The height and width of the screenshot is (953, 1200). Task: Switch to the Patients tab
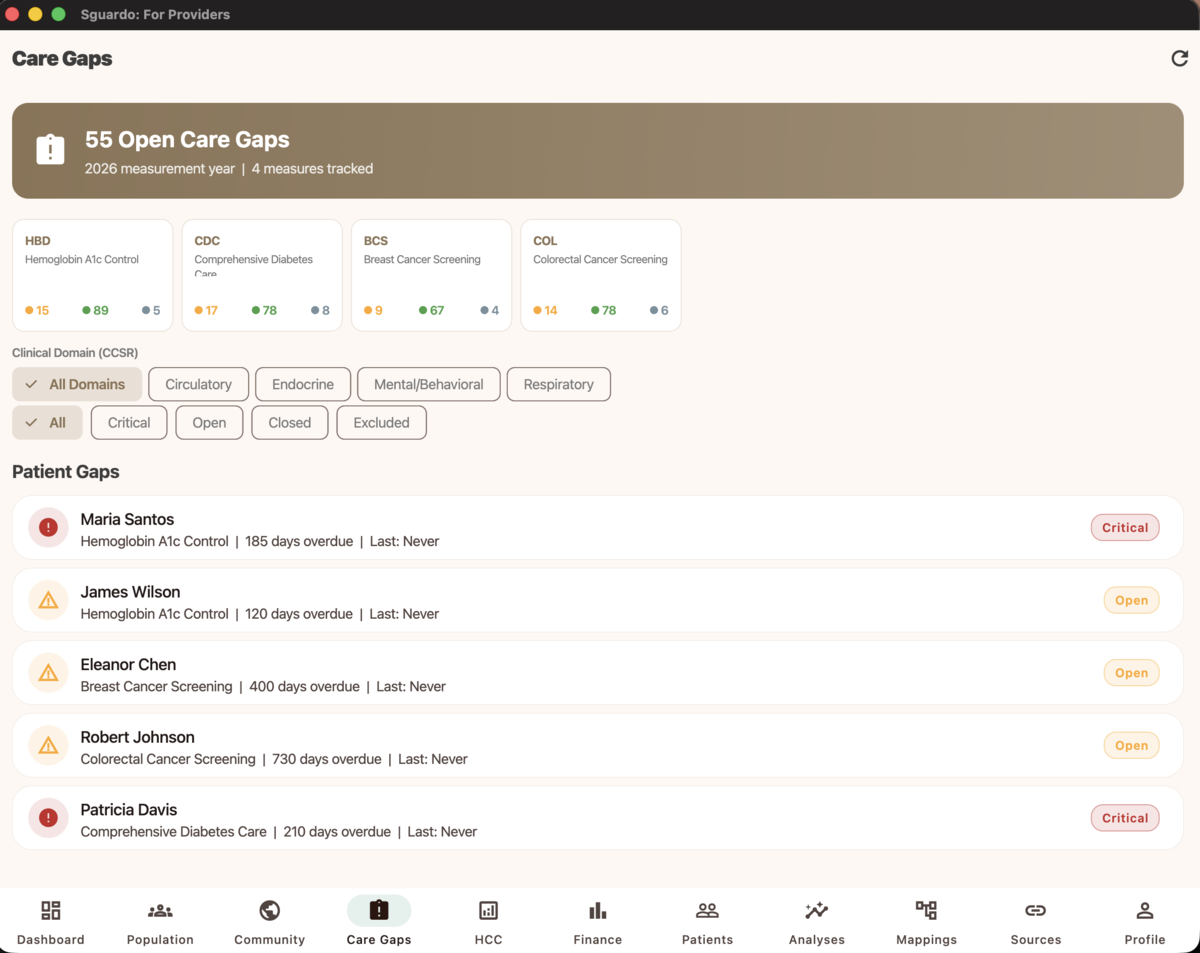[707, 911]
